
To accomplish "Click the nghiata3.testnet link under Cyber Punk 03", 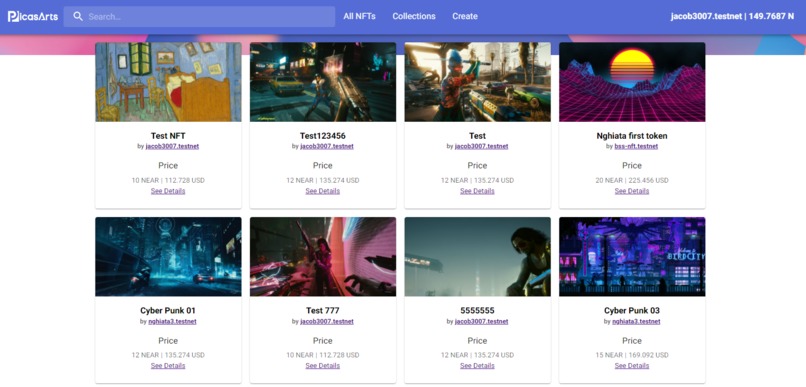I will (x=636, y=322).
